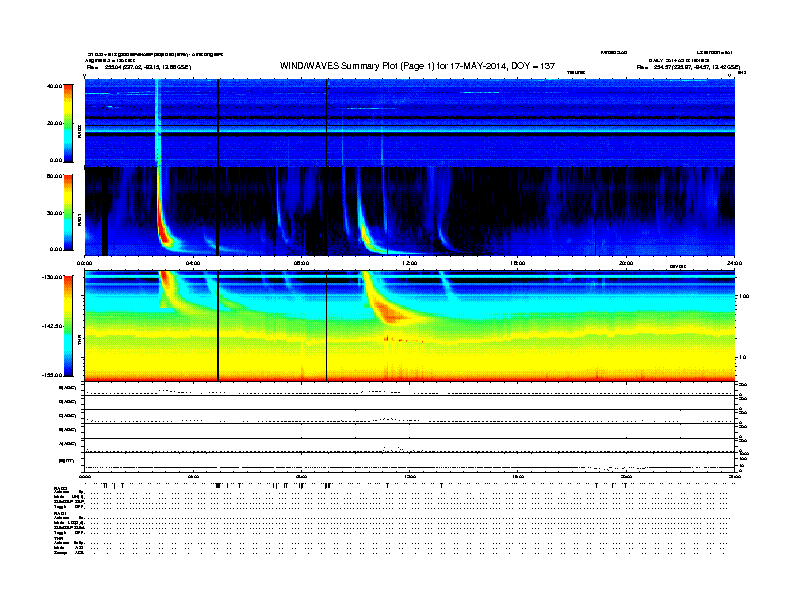Click the 12:00 tick label below RAD1 panel
Viewport: 792px width, 612px height.
click(x=409, y=263)
